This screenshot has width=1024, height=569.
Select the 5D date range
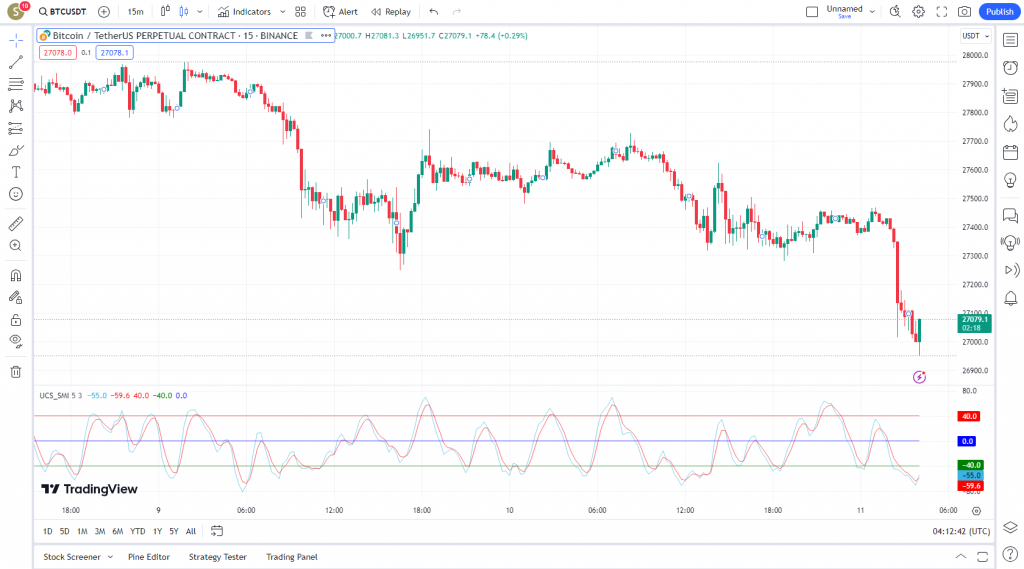tap(65, 531)
